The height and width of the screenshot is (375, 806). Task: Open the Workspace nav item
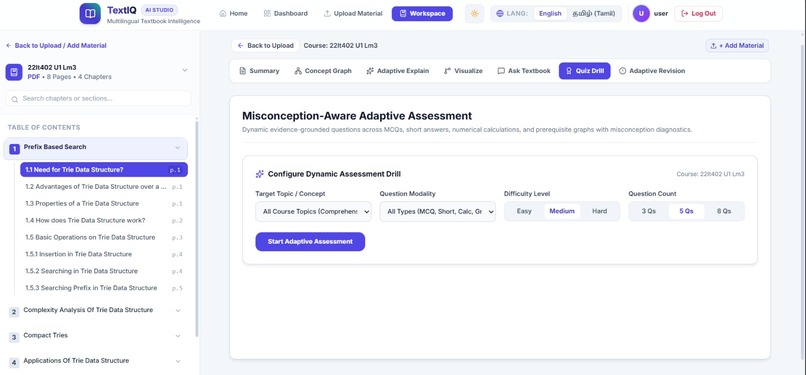pos(422,13)
